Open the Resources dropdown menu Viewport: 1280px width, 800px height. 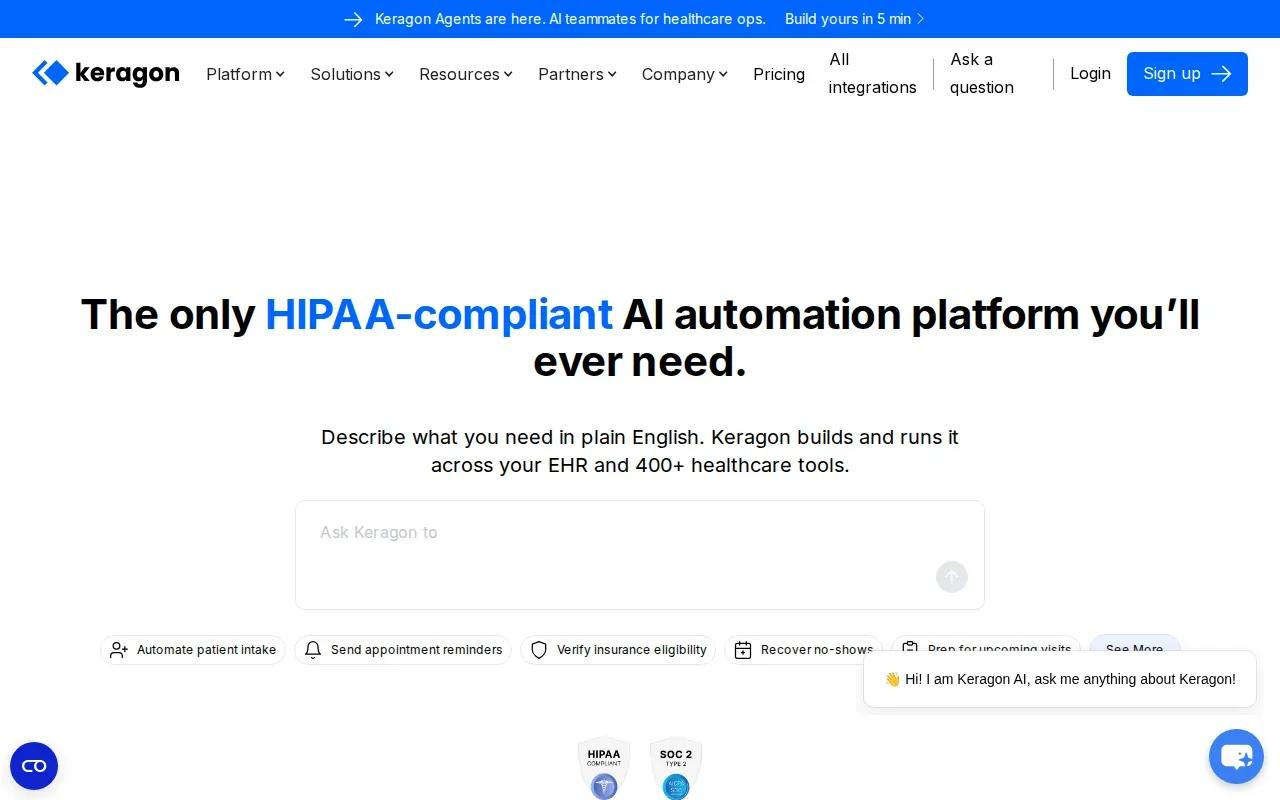(x=466, y=74)
